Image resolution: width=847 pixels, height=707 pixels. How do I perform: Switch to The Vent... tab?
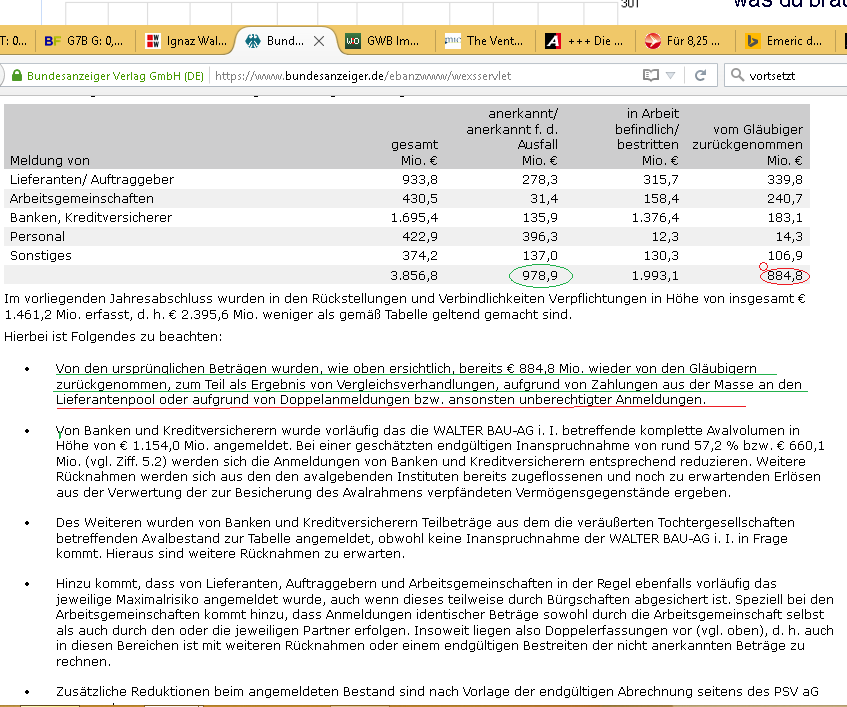tap(485, 41)
